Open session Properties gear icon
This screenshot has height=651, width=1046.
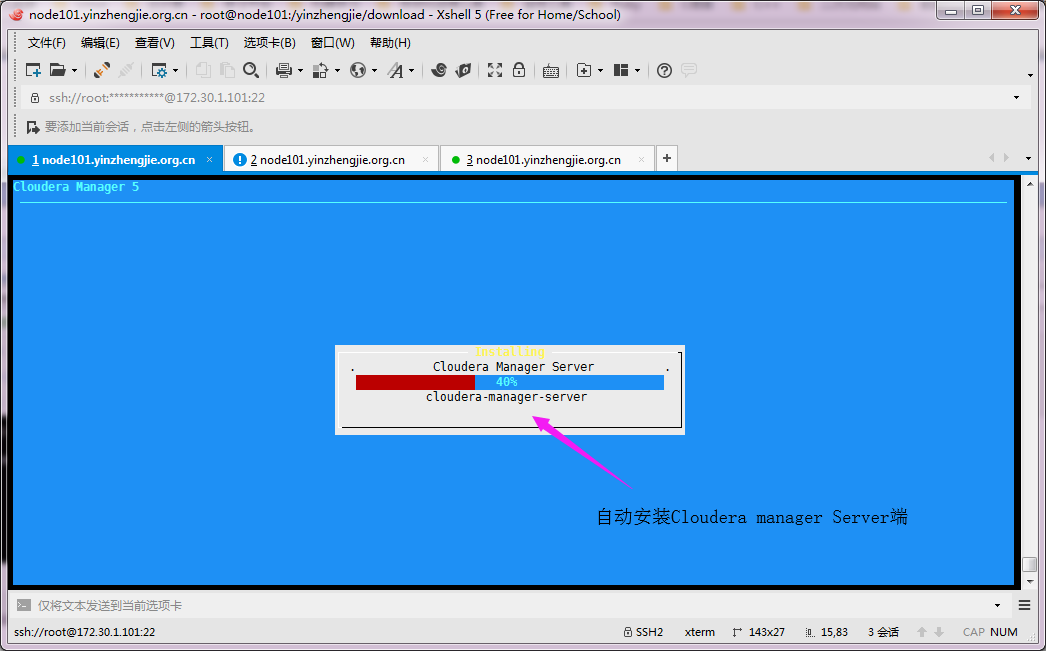coord(159,70)
